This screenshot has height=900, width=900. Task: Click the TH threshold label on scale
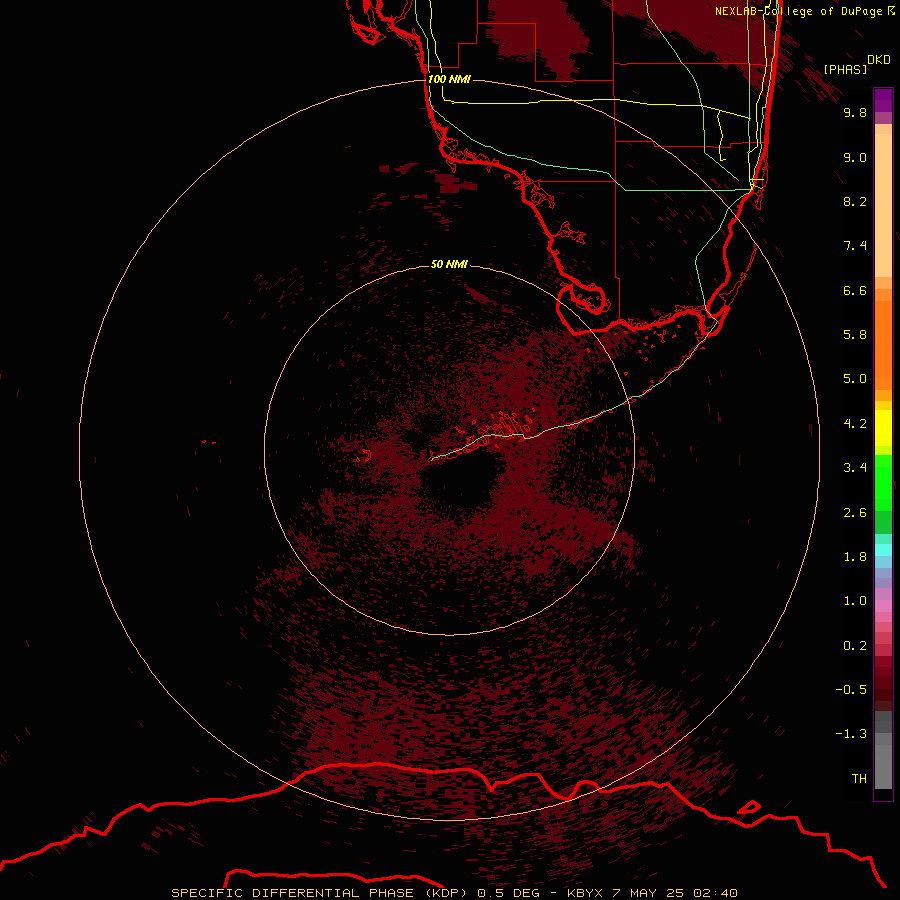(x=859, y=779)
